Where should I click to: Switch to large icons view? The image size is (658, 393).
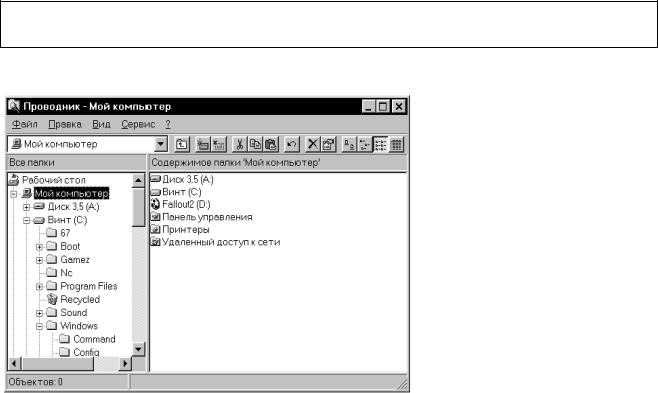coord(349,145)
